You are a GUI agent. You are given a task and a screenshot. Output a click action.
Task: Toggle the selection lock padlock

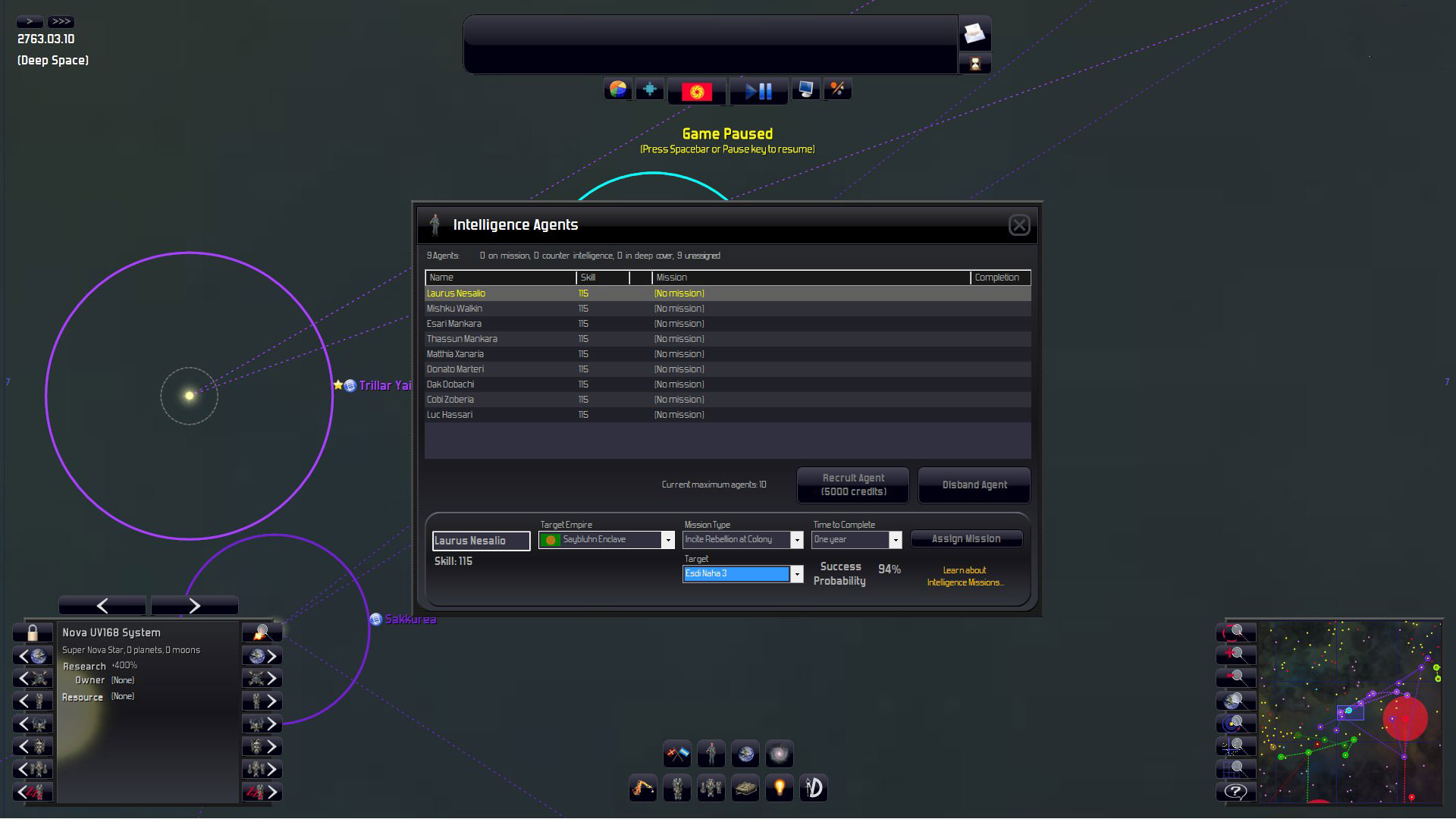pyautogui.click(x=33, y=632)
